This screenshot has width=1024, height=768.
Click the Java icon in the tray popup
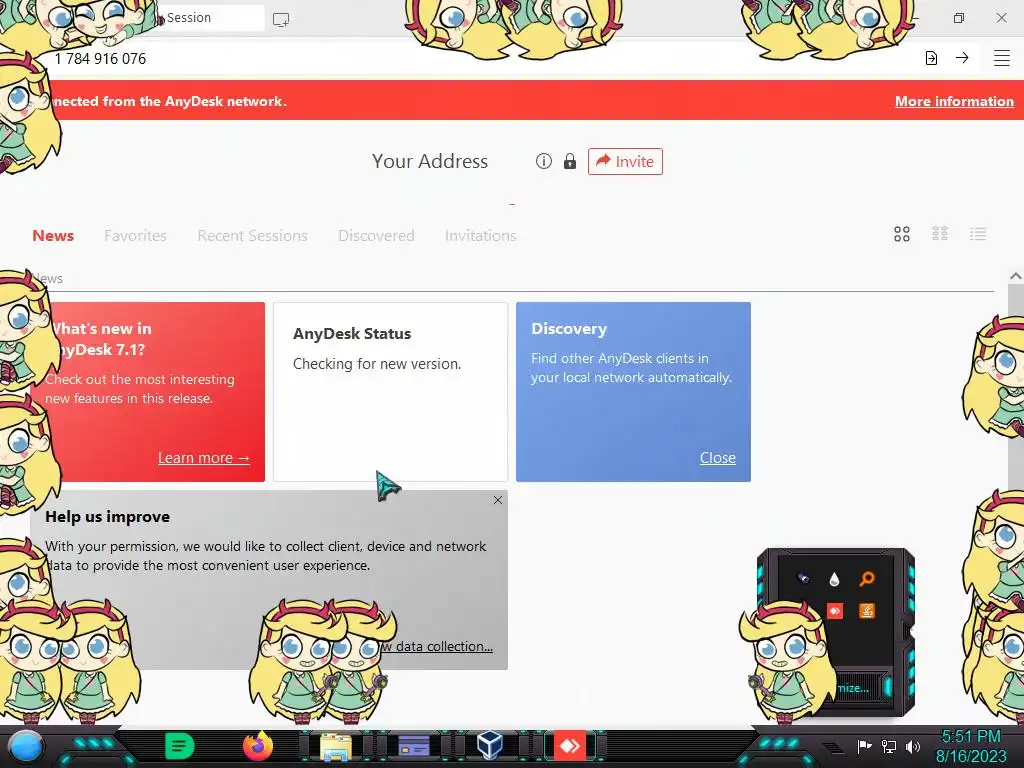867,611
